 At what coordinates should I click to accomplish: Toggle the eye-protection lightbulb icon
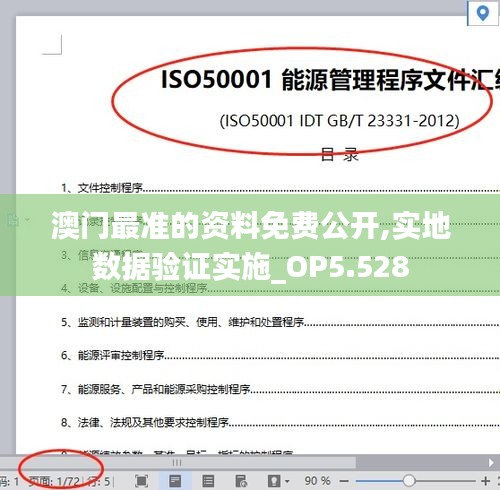pos(274,481)
